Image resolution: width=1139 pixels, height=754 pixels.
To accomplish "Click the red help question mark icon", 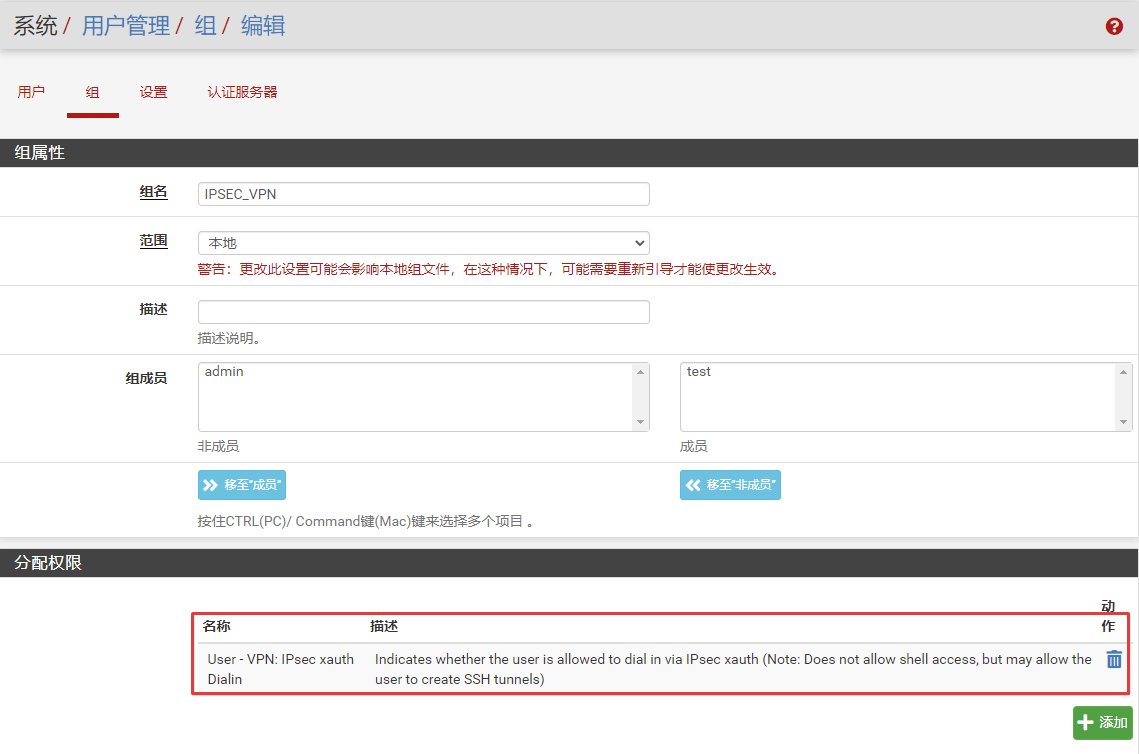I will (x=1114, y=27).
